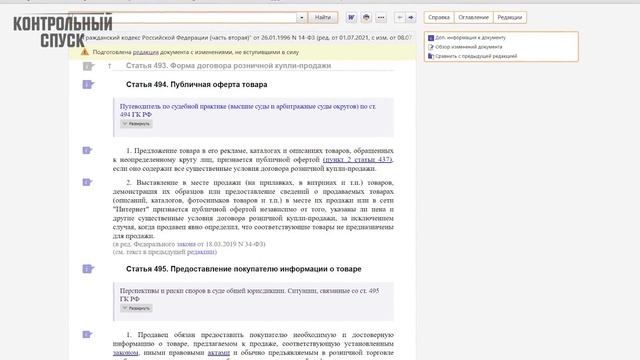Expand the Перспективы и риски споров block
Viewport: 640px width, 360px height.
coord(136,308)
